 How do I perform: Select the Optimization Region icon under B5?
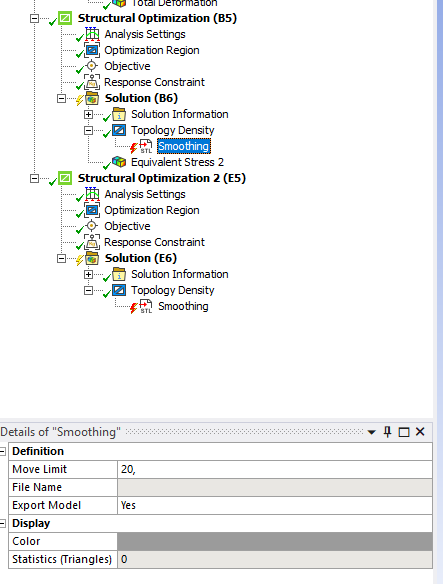[92, 50]
